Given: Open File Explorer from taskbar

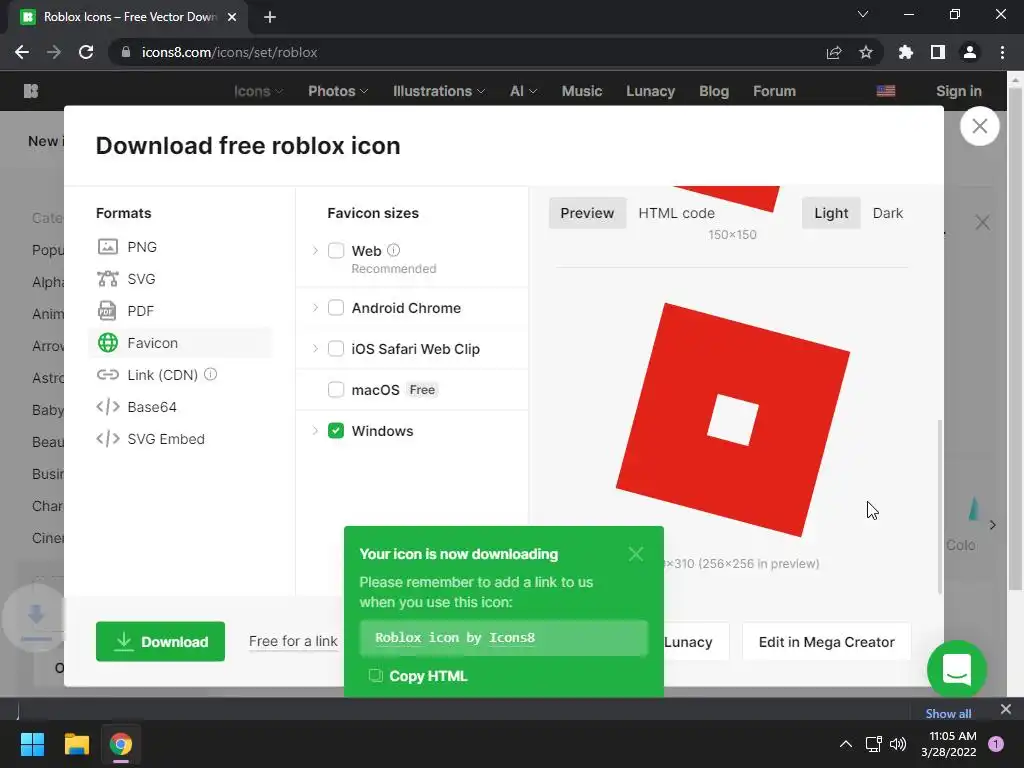Looking at the screenshot, I should click(76, 744).
